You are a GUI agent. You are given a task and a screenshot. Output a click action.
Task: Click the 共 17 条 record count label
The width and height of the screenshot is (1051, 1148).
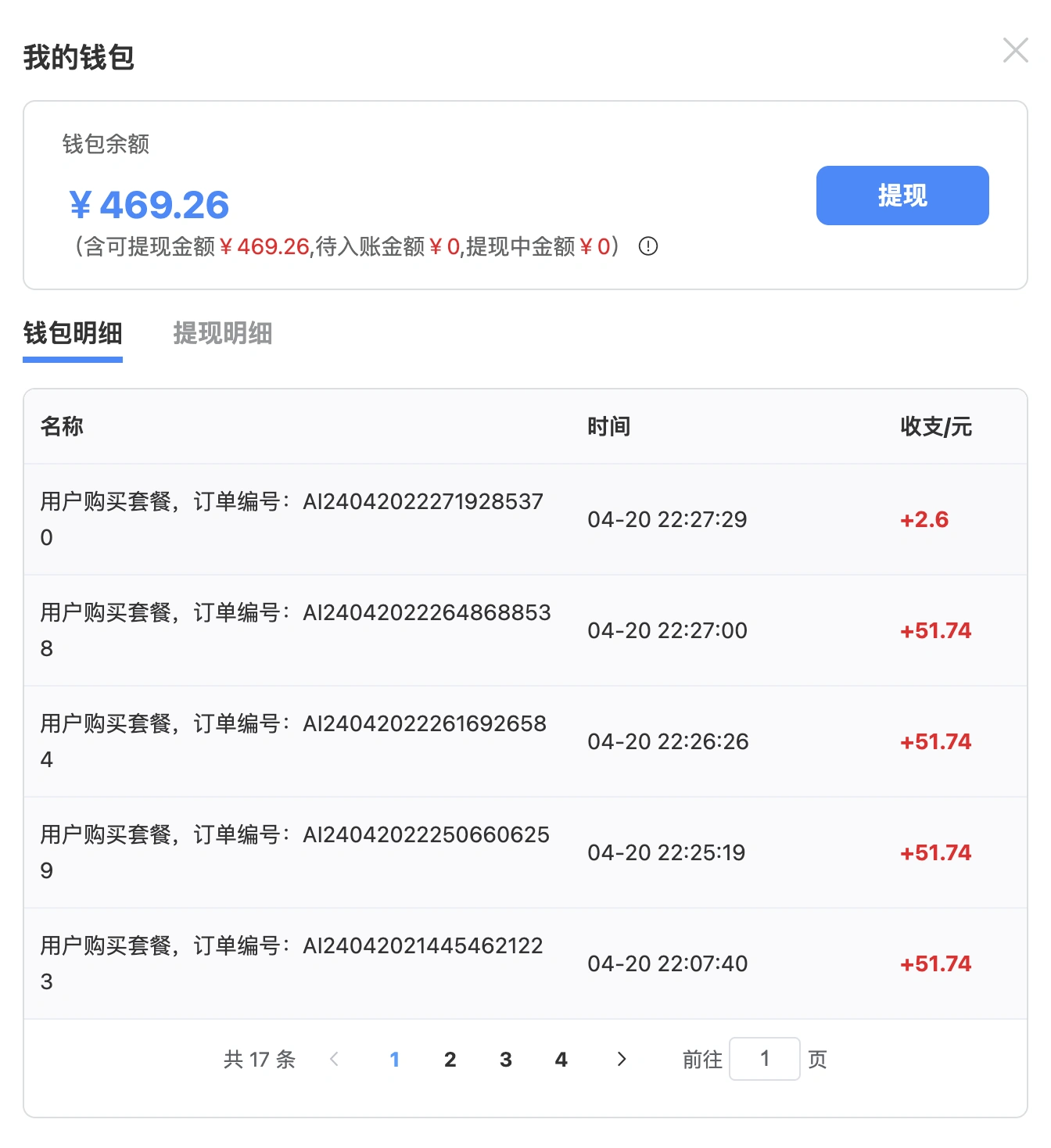[259, 1060]
